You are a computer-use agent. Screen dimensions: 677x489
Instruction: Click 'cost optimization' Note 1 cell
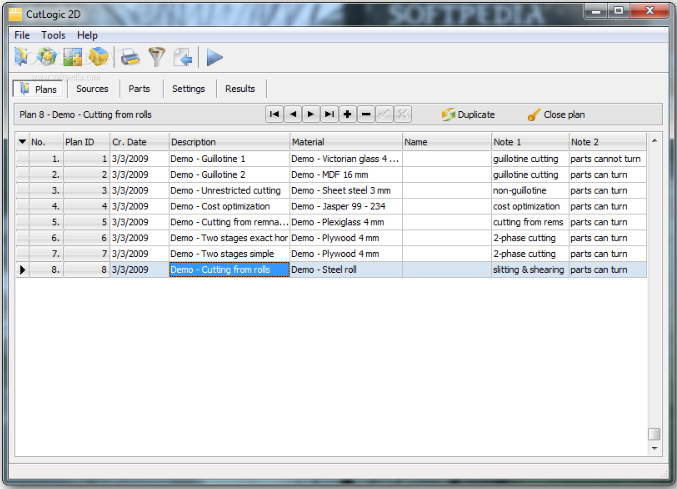click(x=530, y=206)
